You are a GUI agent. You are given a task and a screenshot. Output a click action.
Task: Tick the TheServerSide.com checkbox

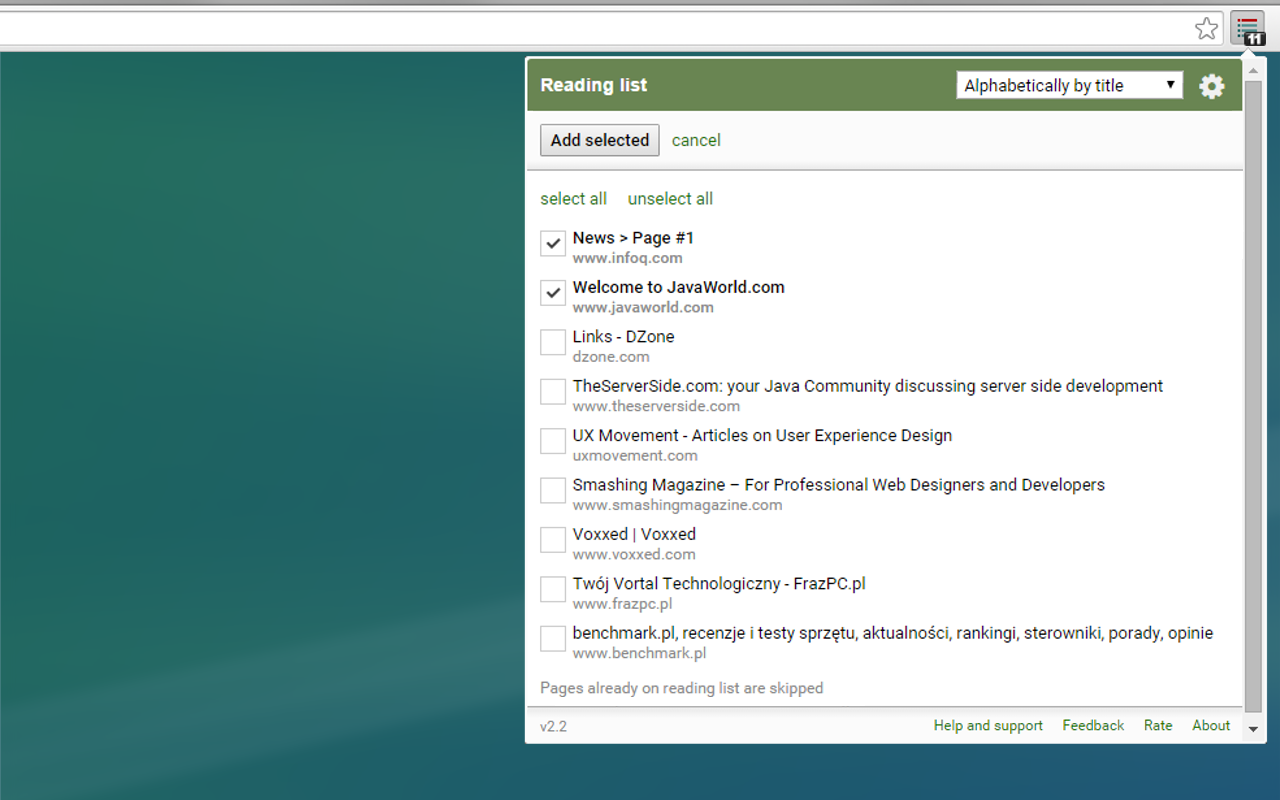(553, 391)
